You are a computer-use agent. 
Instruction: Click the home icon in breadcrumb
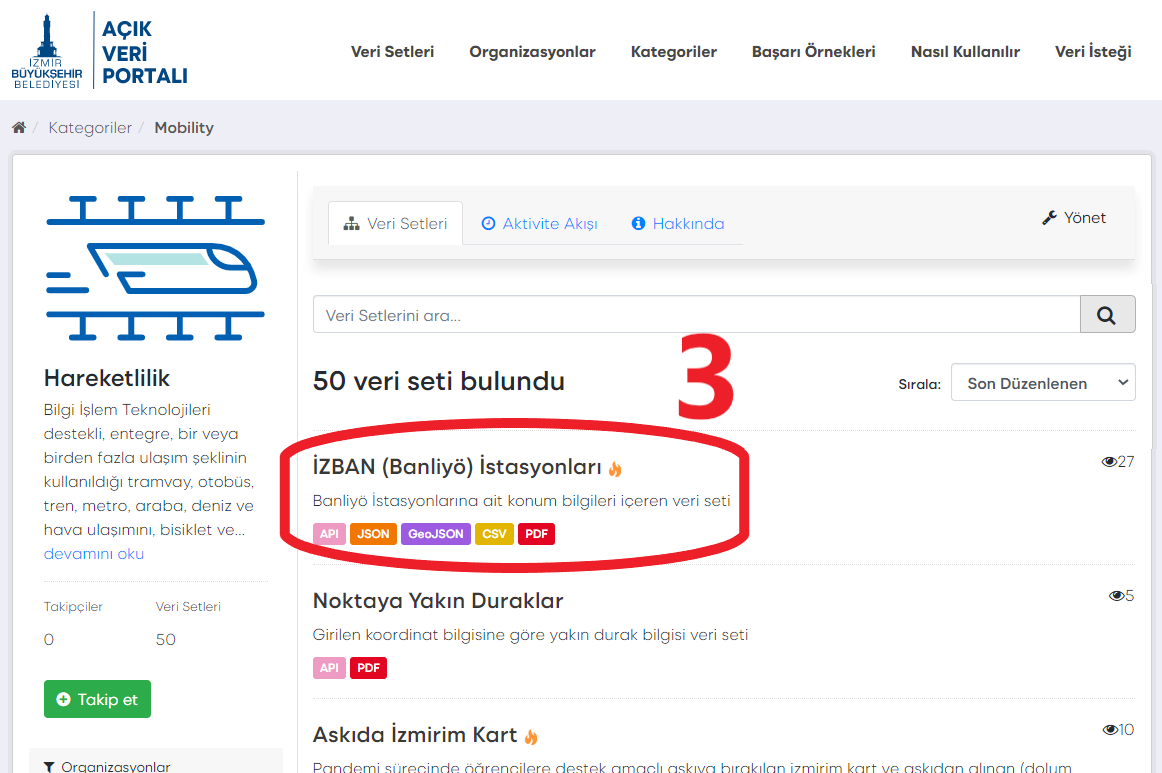pos(18,128)
